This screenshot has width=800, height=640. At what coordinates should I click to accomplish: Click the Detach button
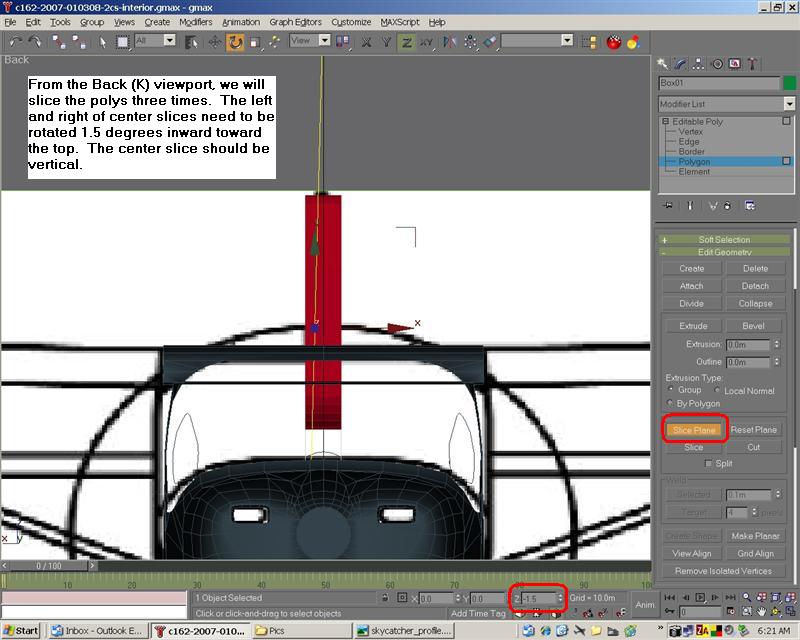pyautogui.click(x=755, y=286)
